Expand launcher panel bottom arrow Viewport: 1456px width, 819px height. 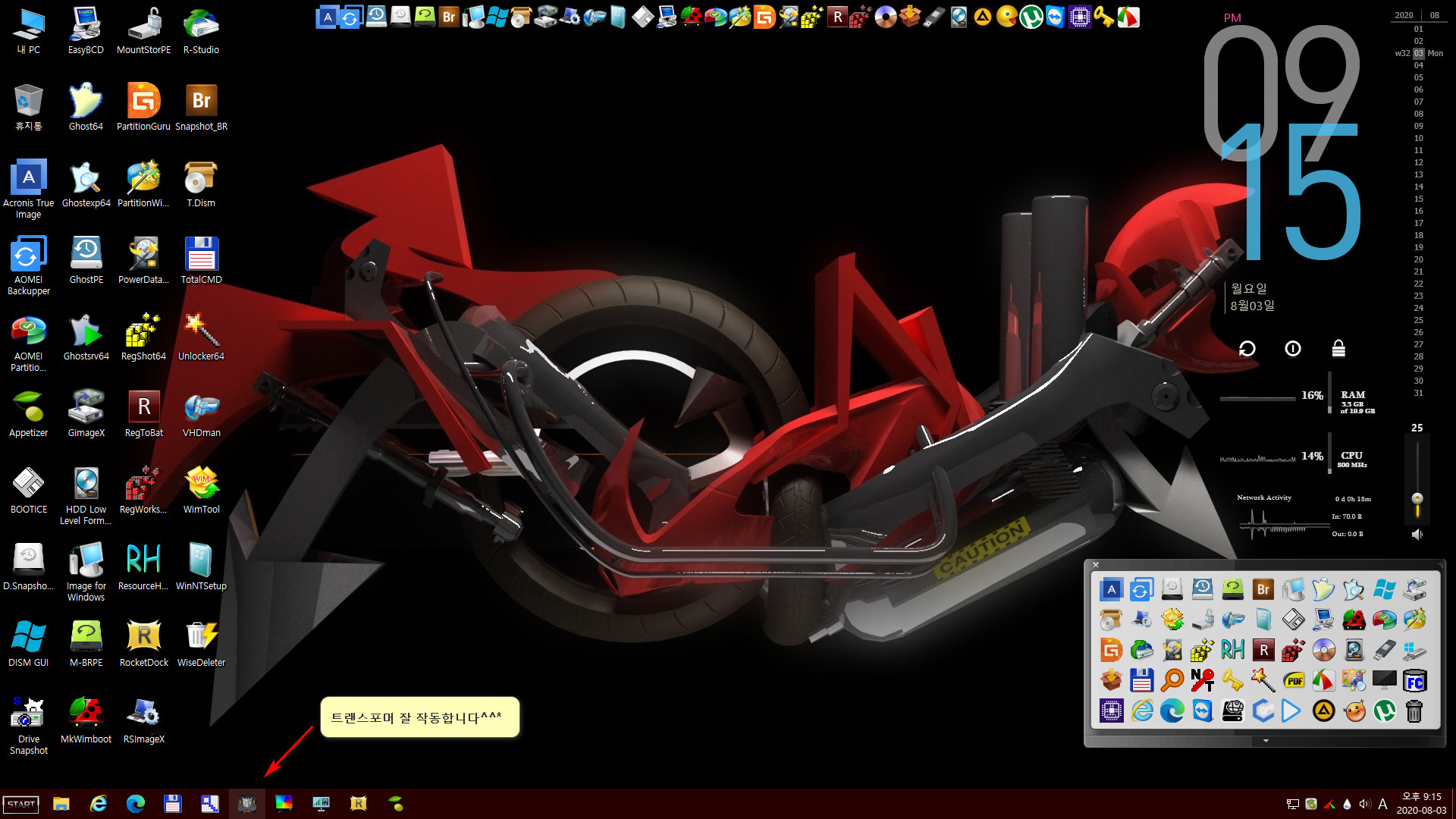click(x=1266, y=741)
